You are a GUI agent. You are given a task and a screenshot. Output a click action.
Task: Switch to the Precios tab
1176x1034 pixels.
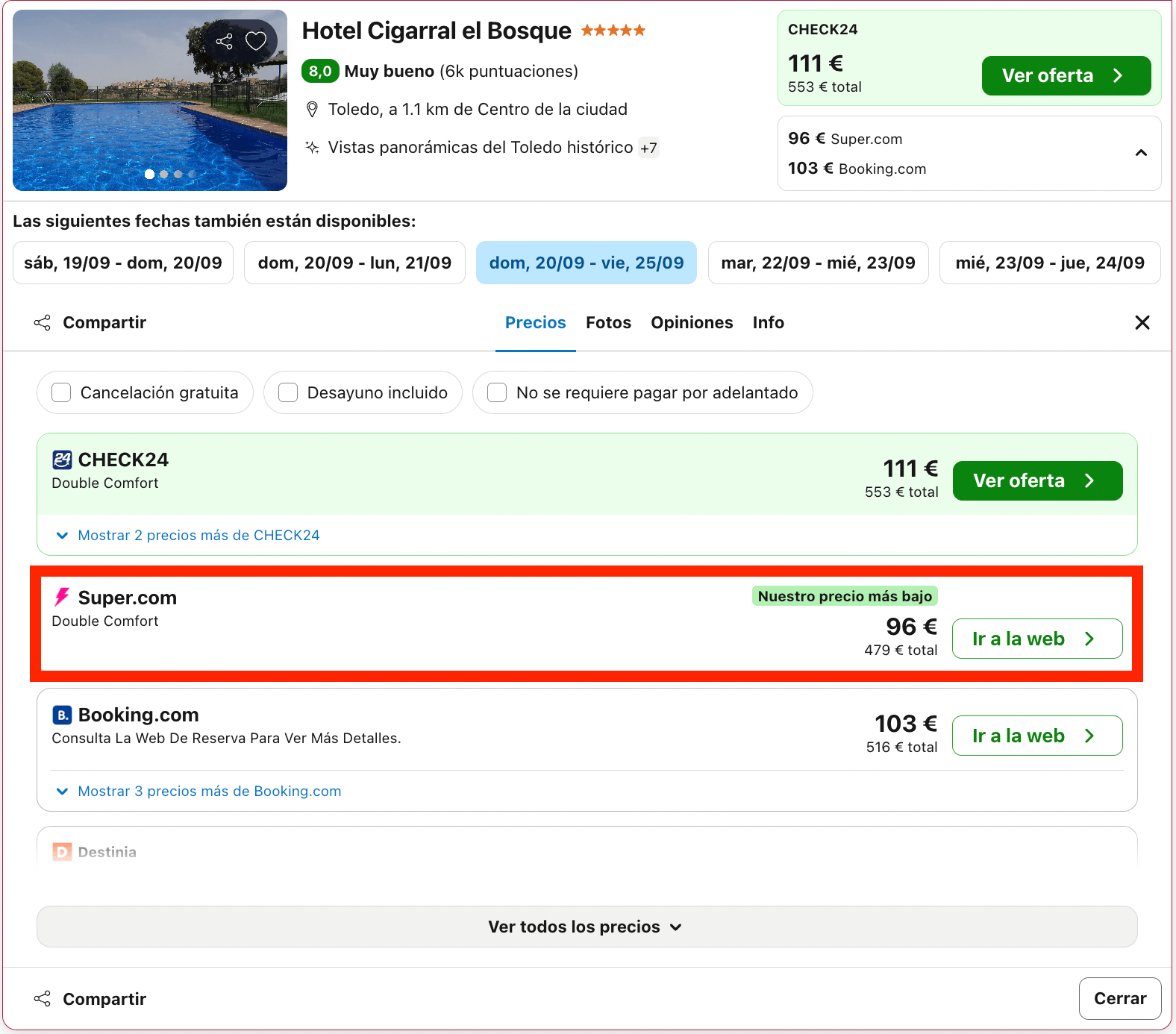536,322
